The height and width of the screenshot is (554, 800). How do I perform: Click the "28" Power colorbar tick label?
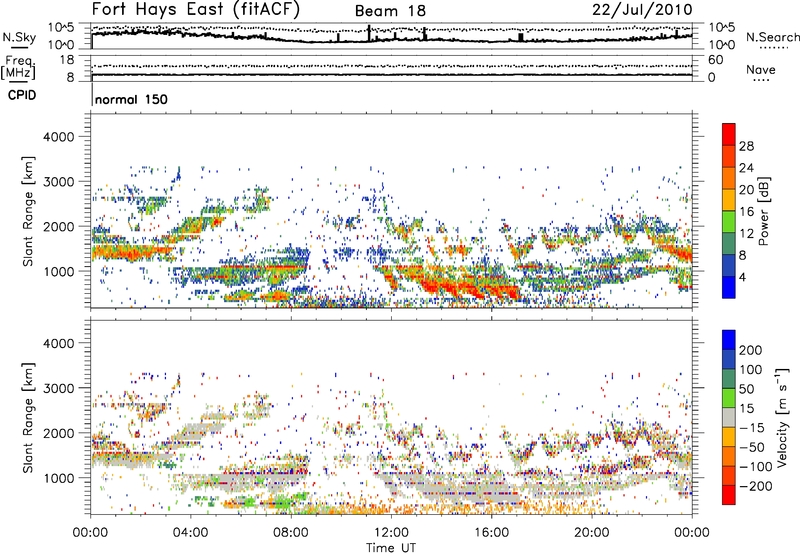point(746,146)
